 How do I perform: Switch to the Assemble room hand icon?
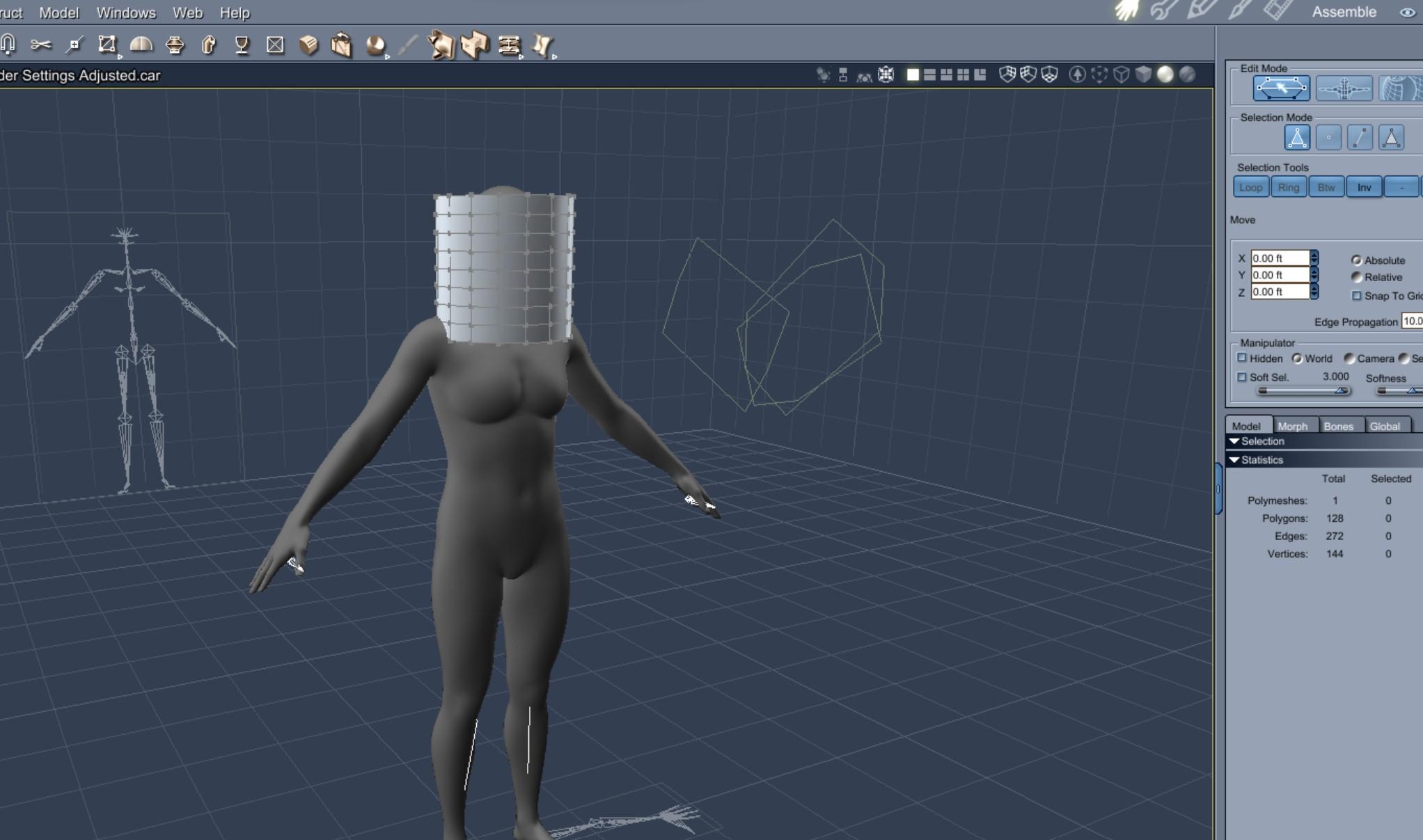(x=1126, y=10)
